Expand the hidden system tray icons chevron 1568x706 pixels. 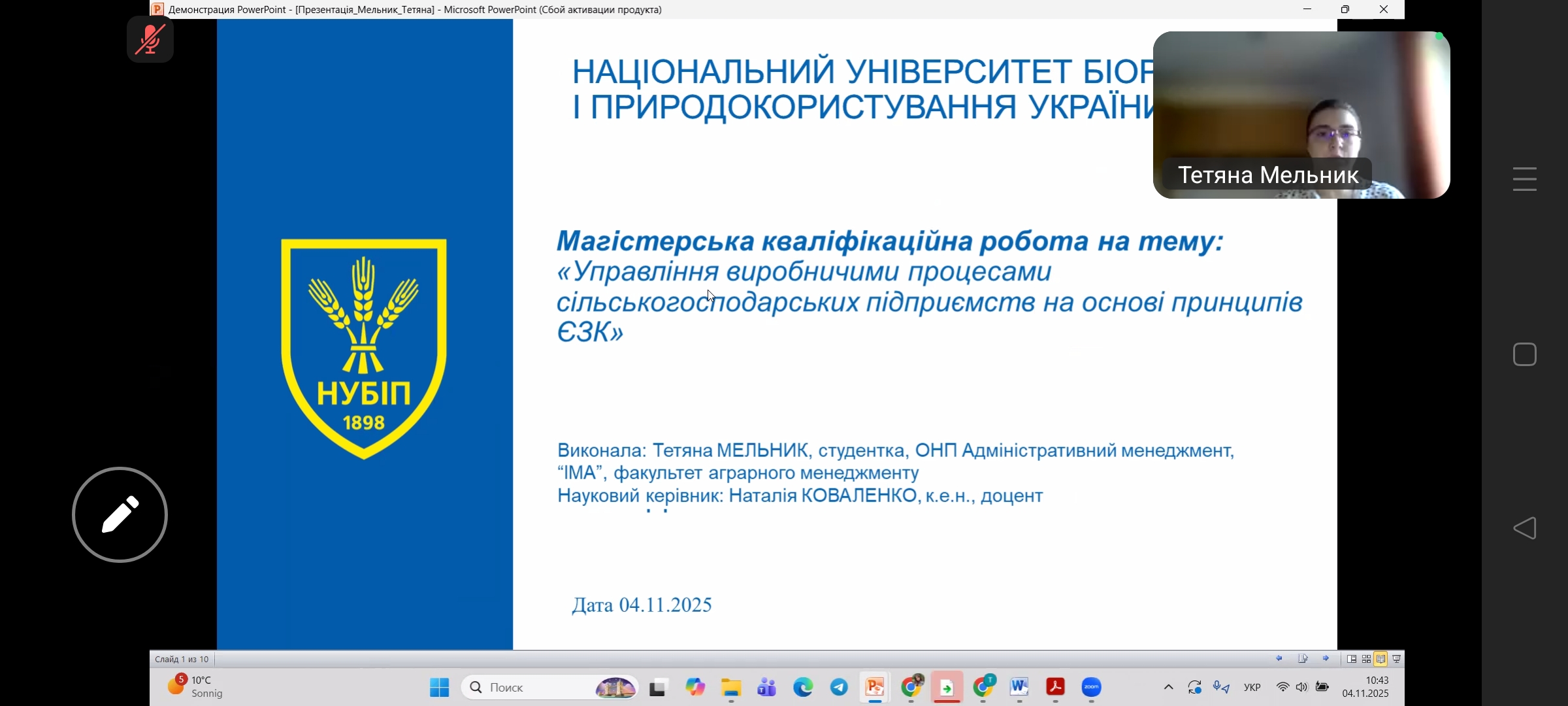[1168, 687]
